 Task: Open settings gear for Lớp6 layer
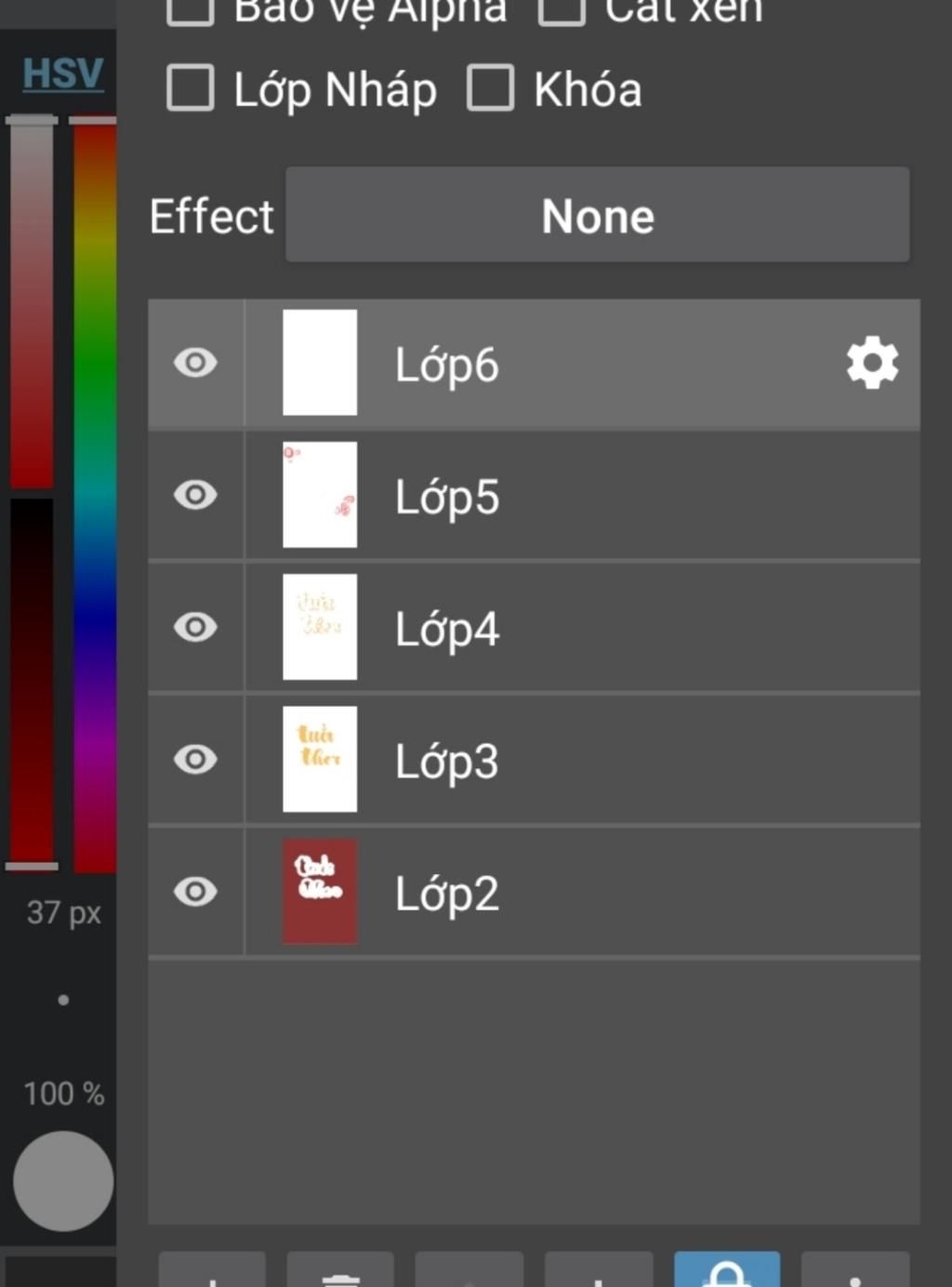[872, 364]
